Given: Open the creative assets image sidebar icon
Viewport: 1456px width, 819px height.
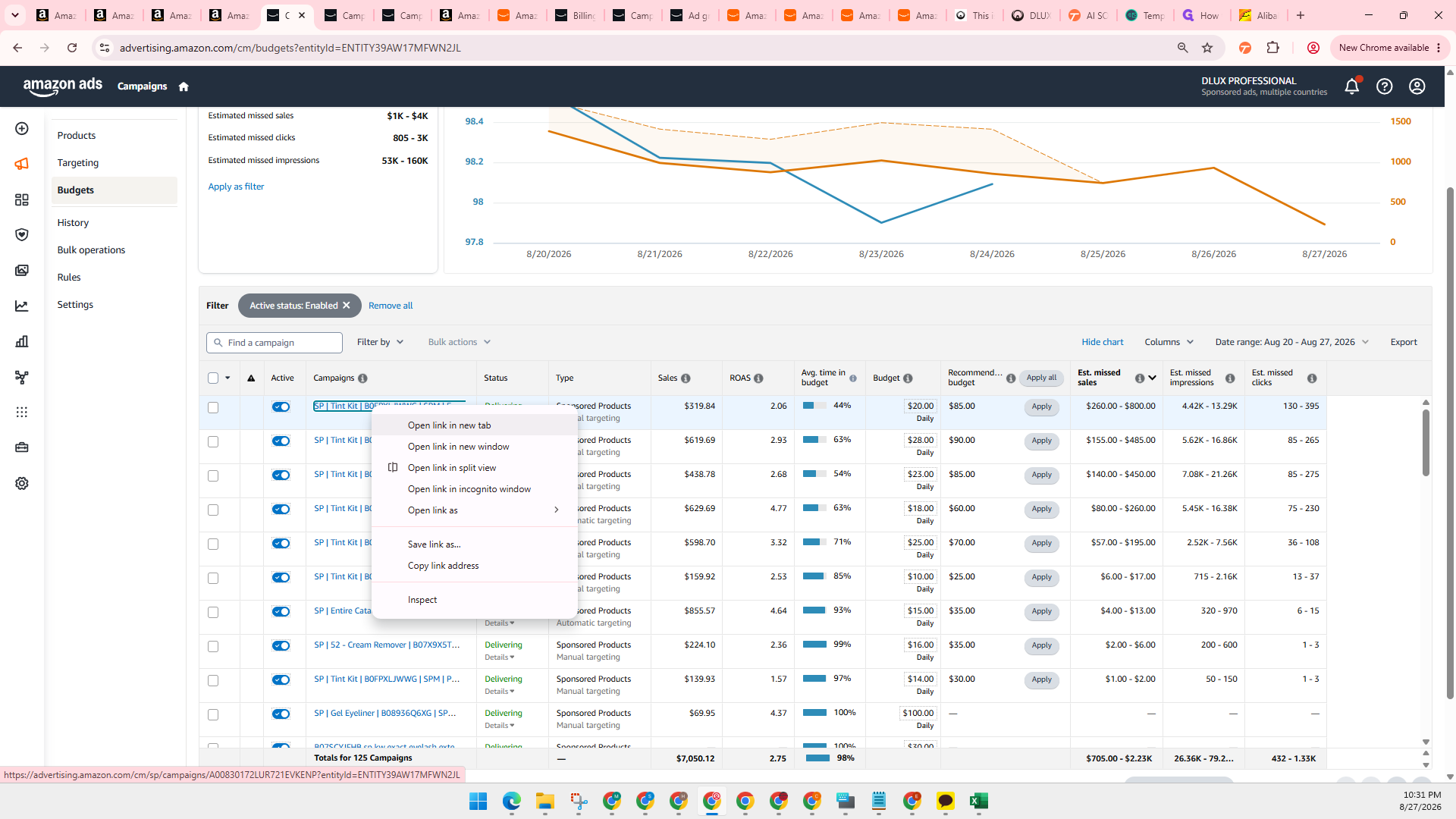Looking at the screenshot, I should pyautogui.click(x=22, y=271).
